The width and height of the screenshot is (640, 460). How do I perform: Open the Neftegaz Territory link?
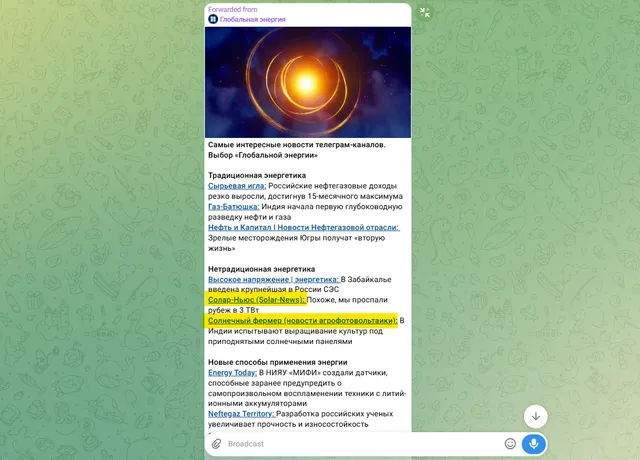tap(242, 414)
